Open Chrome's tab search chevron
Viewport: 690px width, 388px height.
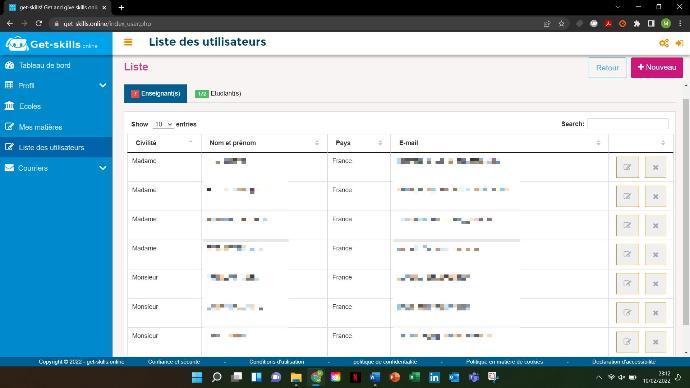618,7
